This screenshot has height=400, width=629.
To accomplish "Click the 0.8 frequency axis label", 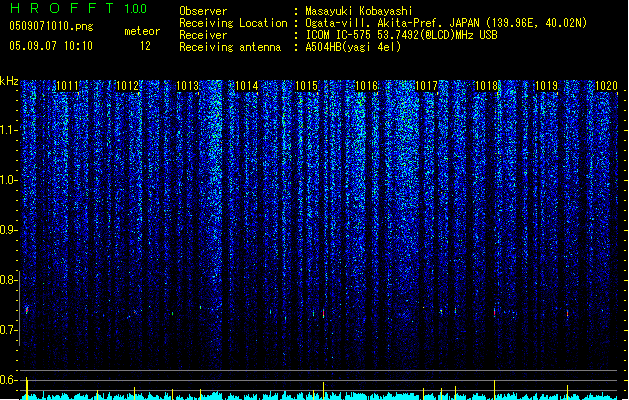I will [8, 280].
